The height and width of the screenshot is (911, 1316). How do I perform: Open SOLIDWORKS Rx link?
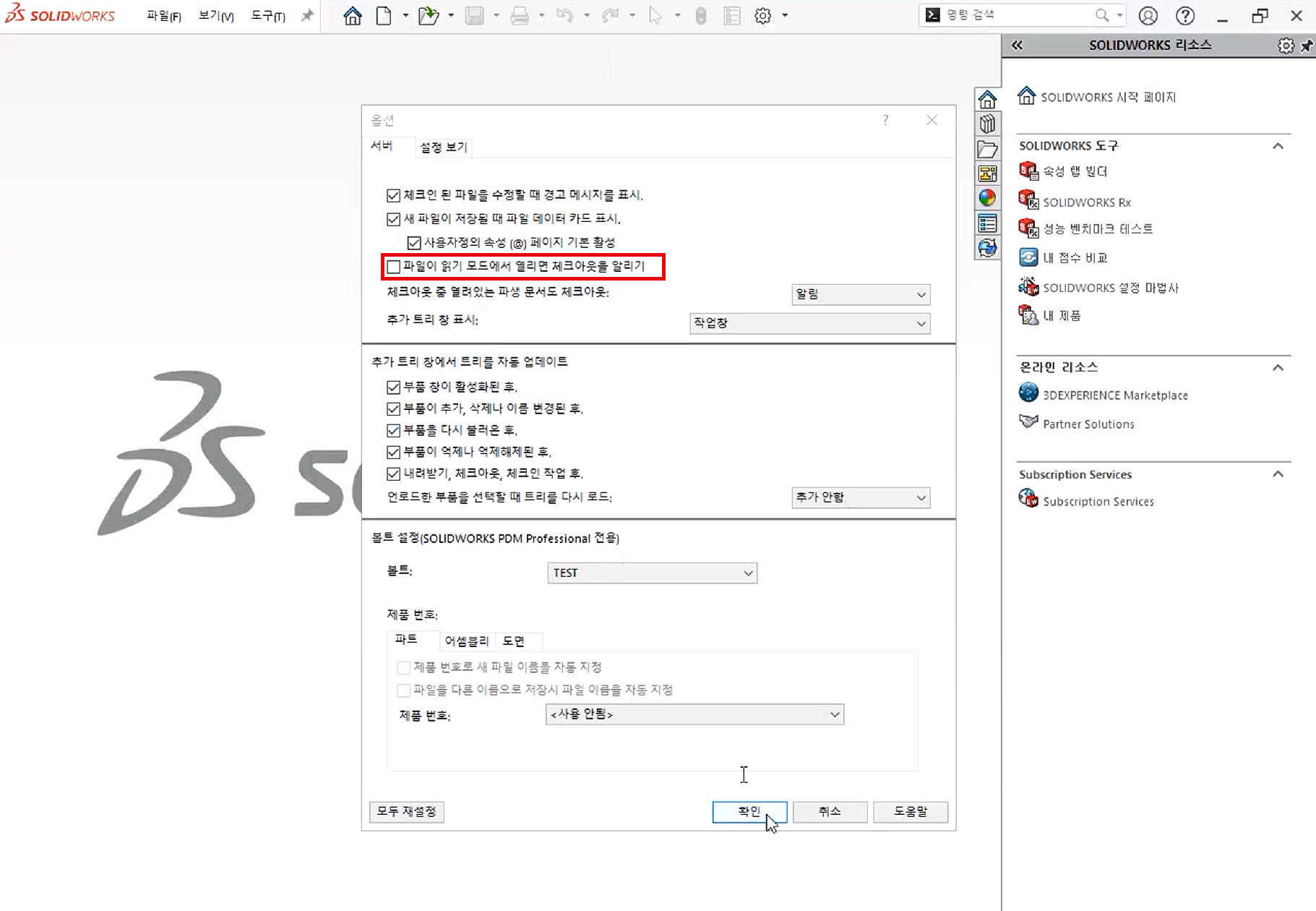(1087, 202)
